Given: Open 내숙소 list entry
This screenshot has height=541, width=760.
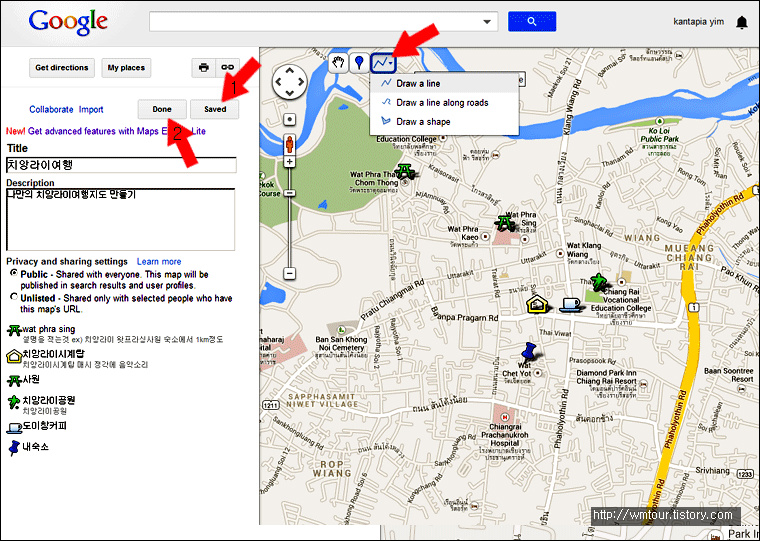Looking at the screenshot, I should point(36,446).
